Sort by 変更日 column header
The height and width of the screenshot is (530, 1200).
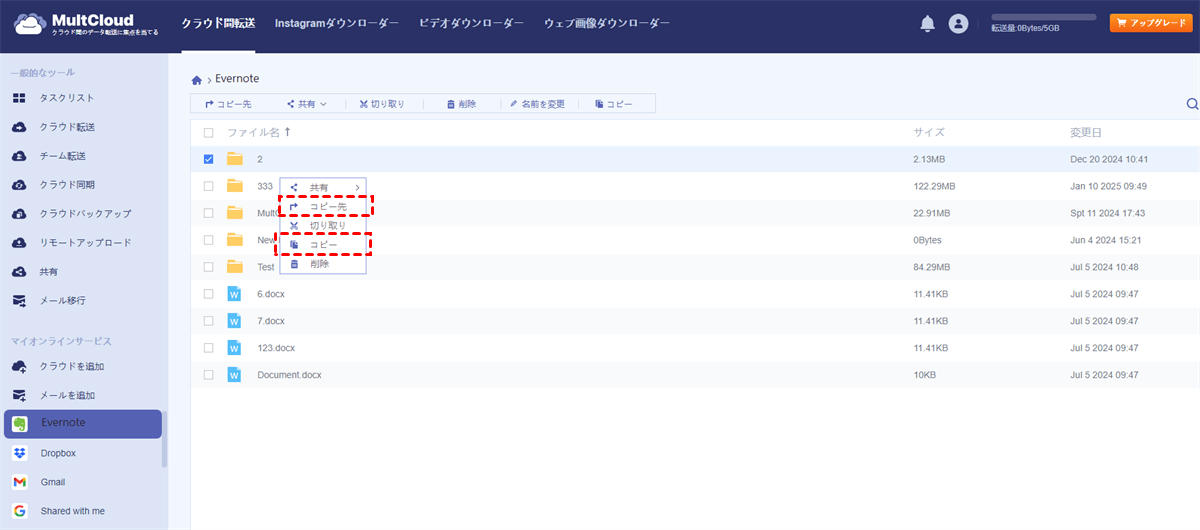1086,132
